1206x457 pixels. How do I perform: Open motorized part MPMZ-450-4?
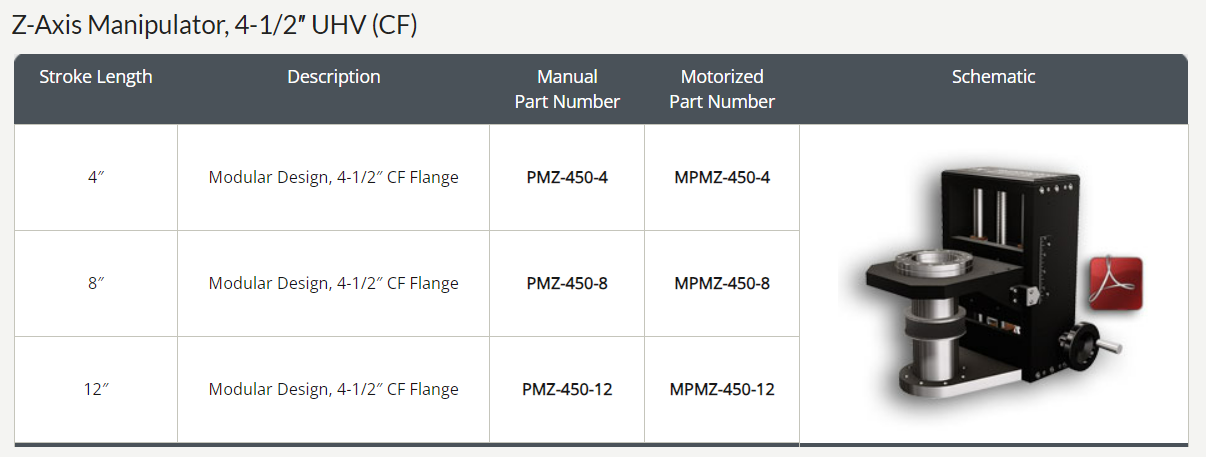(722, 177)
